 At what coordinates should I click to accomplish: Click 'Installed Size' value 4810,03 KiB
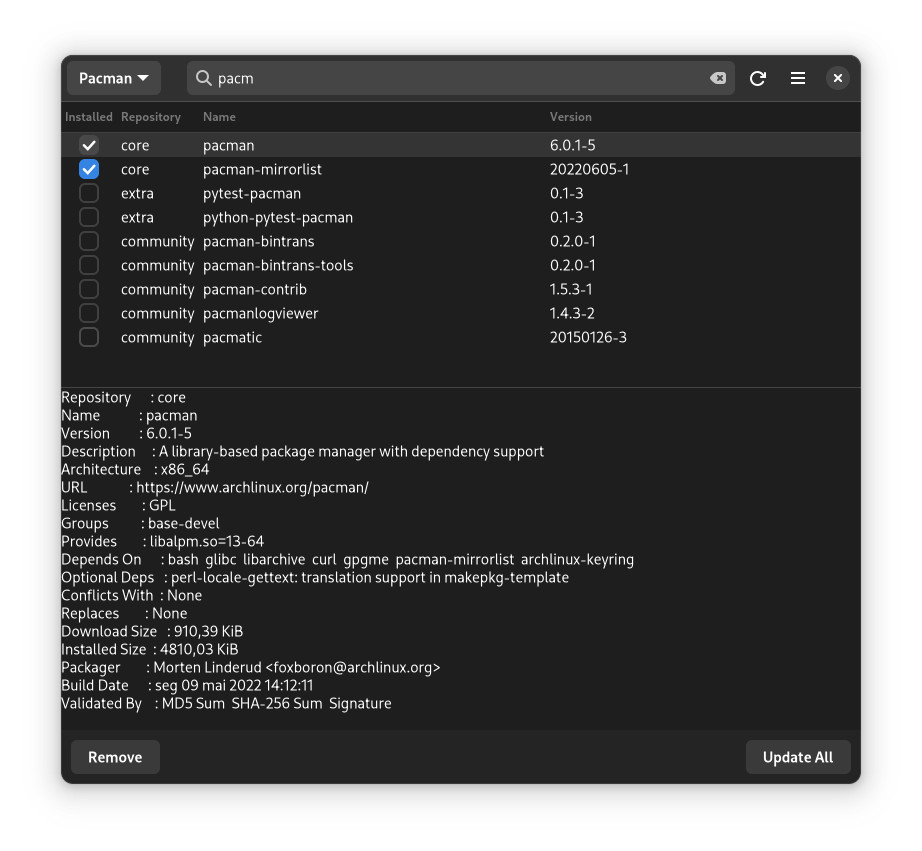point(199,649)
